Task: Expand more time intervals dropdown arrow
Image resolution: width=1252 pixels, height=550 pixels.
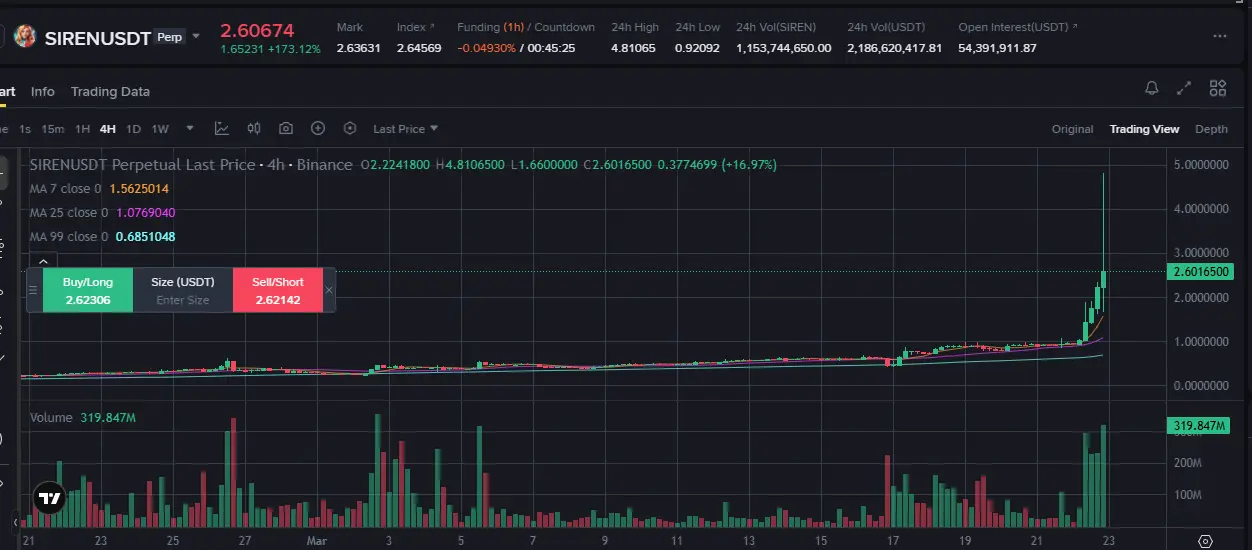Action: click(190, 128)
